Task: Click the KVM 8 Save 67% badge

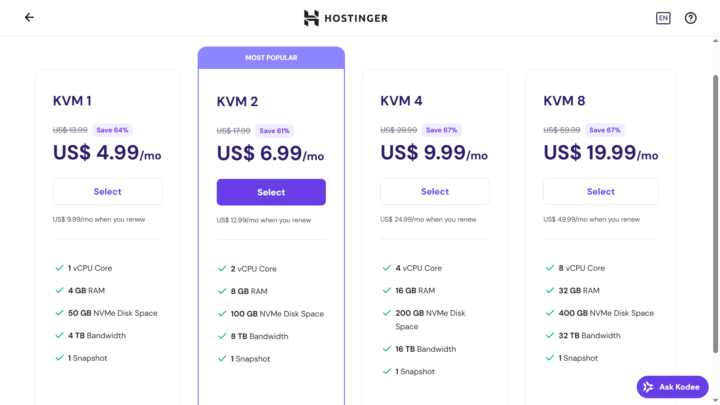Action: click(x=605, y=130)
